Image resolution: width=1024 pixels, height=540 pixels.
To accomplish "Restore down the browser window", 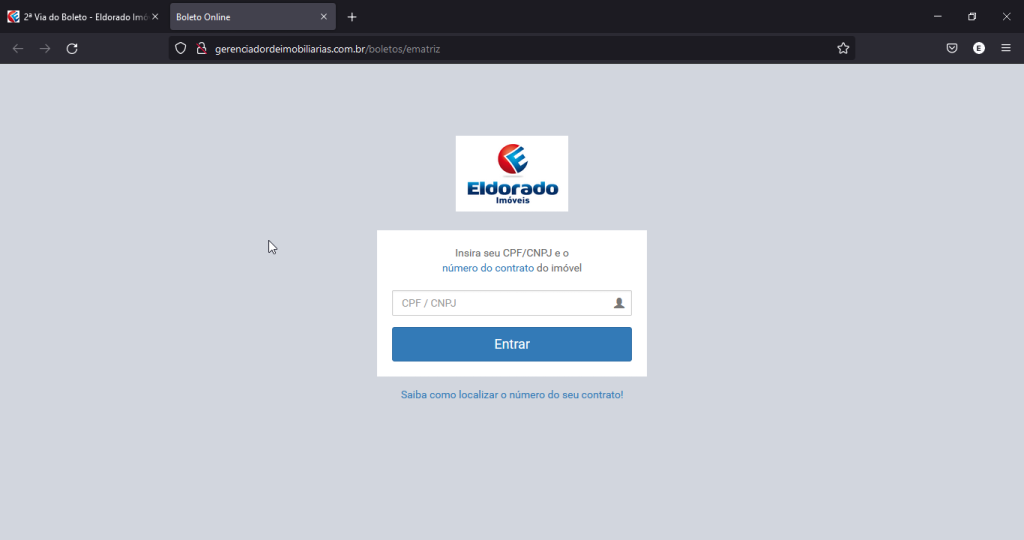I will click(972, 17).
